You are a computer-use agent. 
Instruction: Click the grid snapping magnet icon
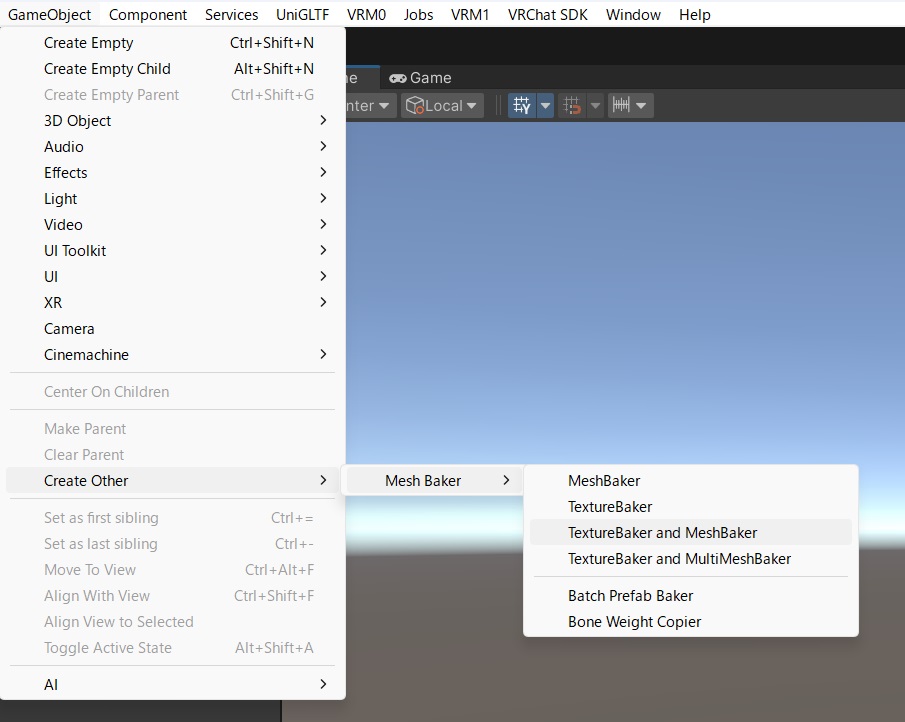coord(572,105)
